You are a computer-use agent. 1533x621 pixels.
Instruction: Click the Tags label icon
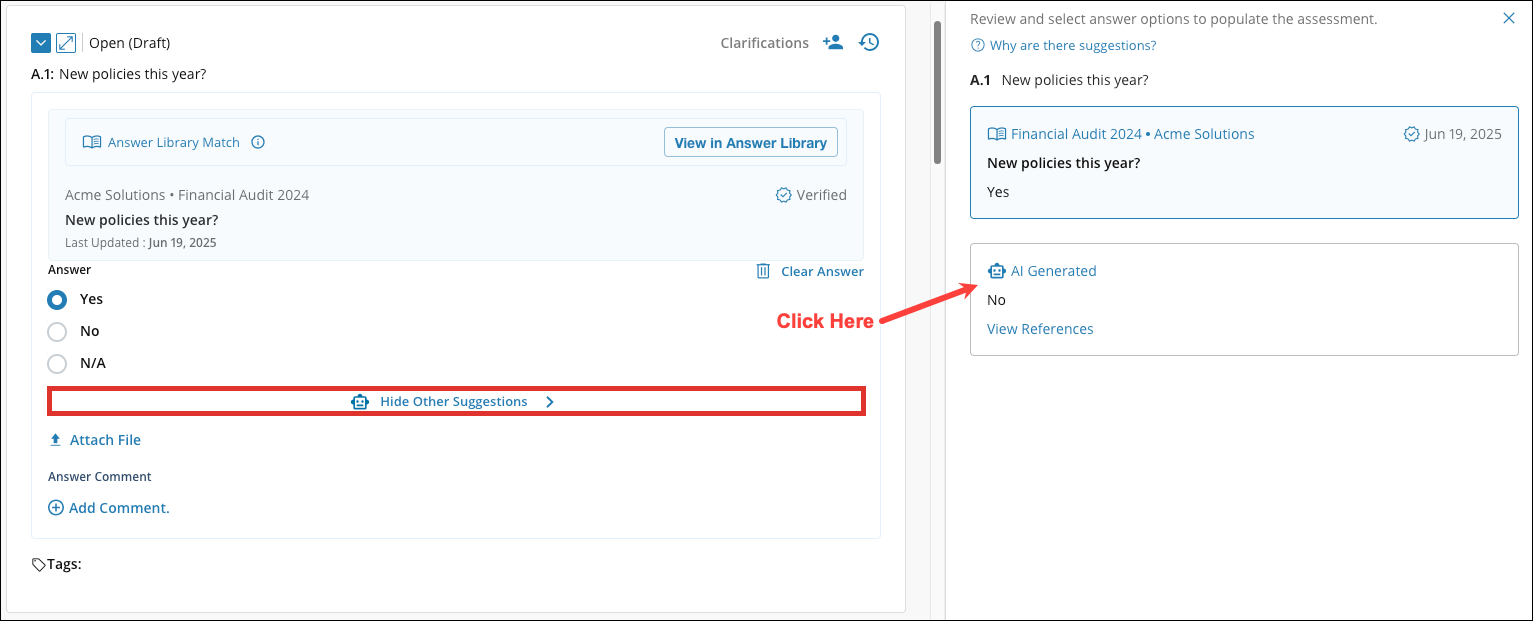[37, 563]
